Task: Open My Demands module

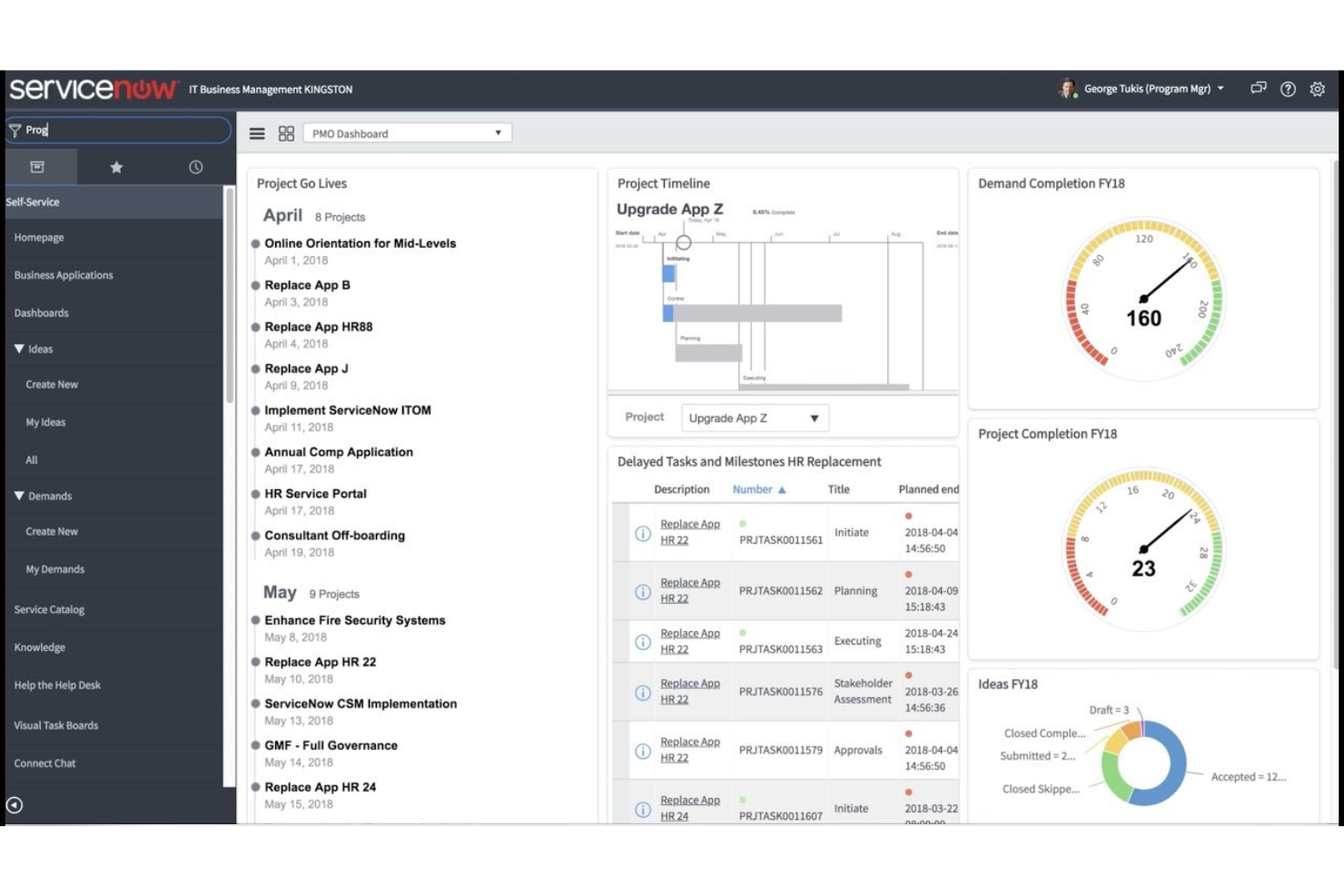Action: 54,569
